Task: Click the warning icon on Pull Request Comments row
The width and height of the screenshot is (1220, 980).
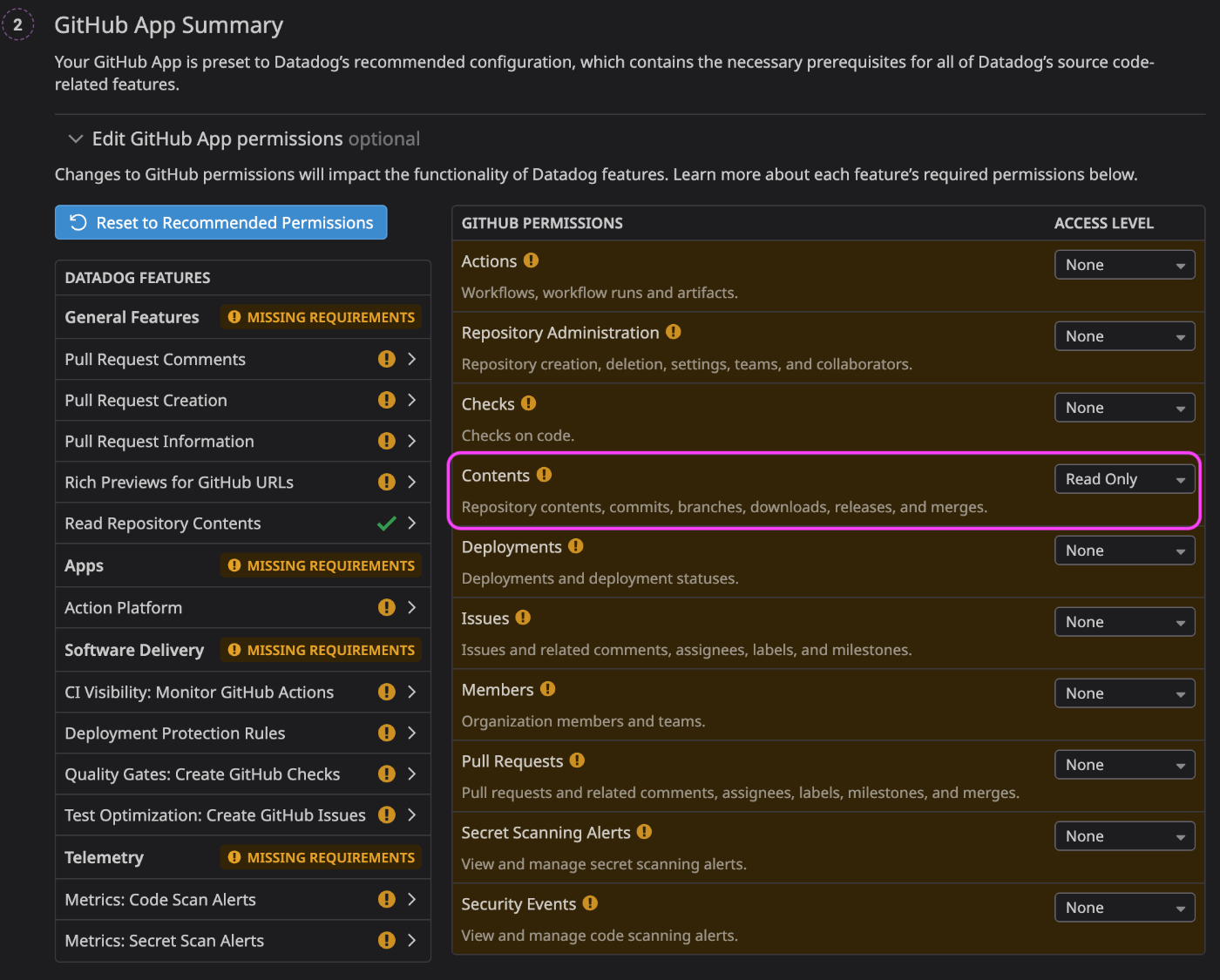Action: [387, 359]
